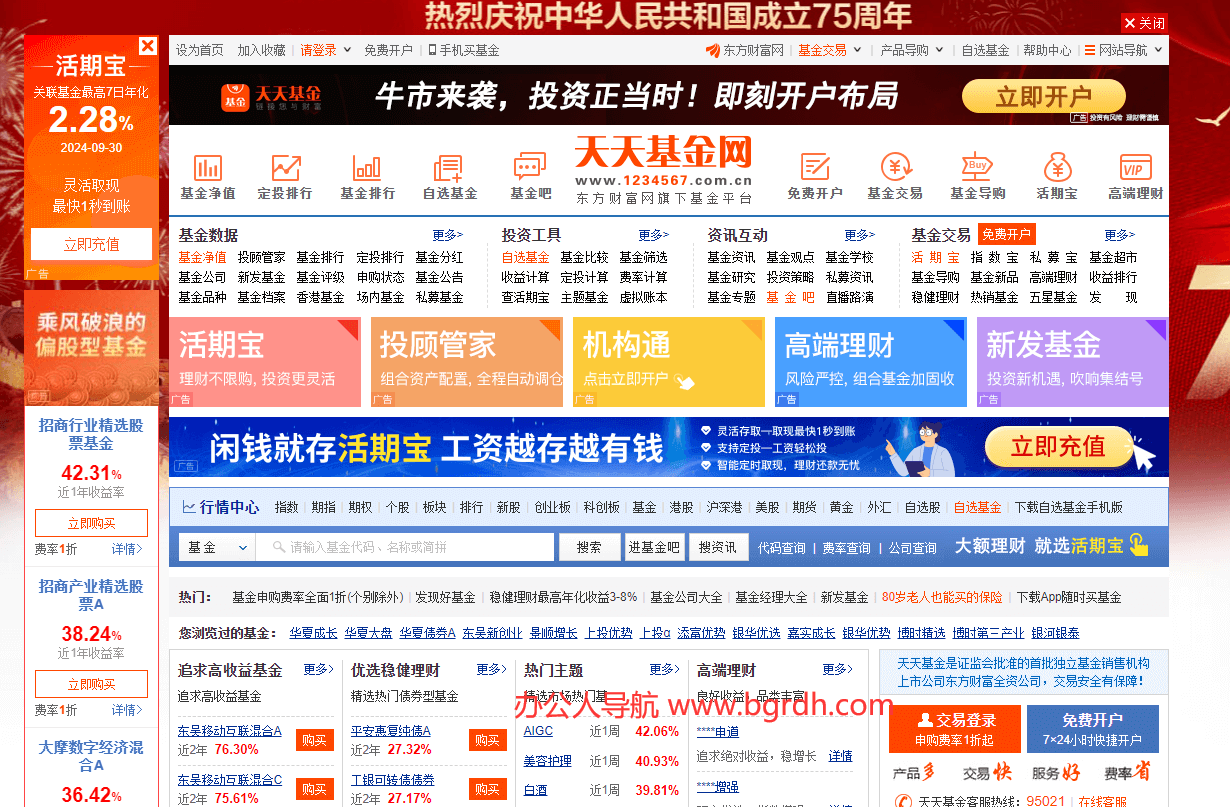1230x807 pixels.
Task: Open the 基金 search type combo box
Action: click(x=217, y=547)
